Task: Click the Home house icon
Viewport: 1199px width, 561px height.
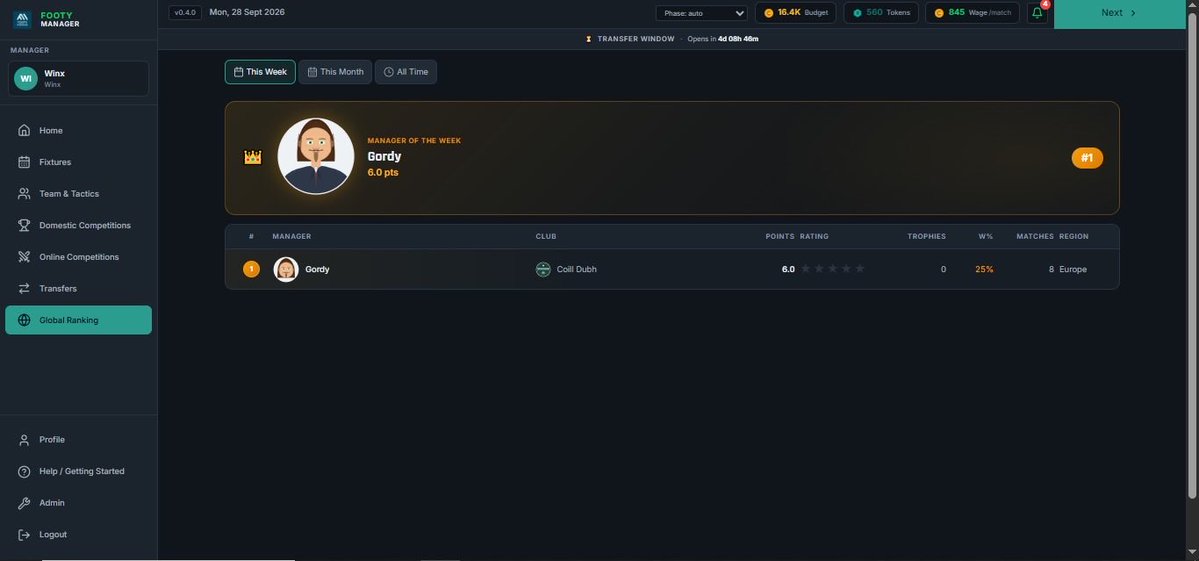Action: [24, 131]
